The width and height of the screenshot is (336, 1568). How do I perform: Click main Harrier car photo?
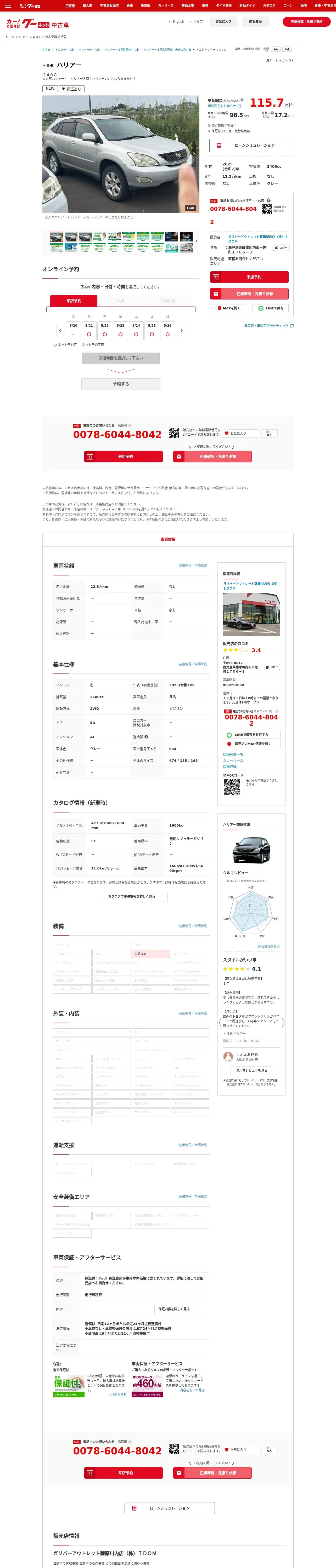[120, 153]
